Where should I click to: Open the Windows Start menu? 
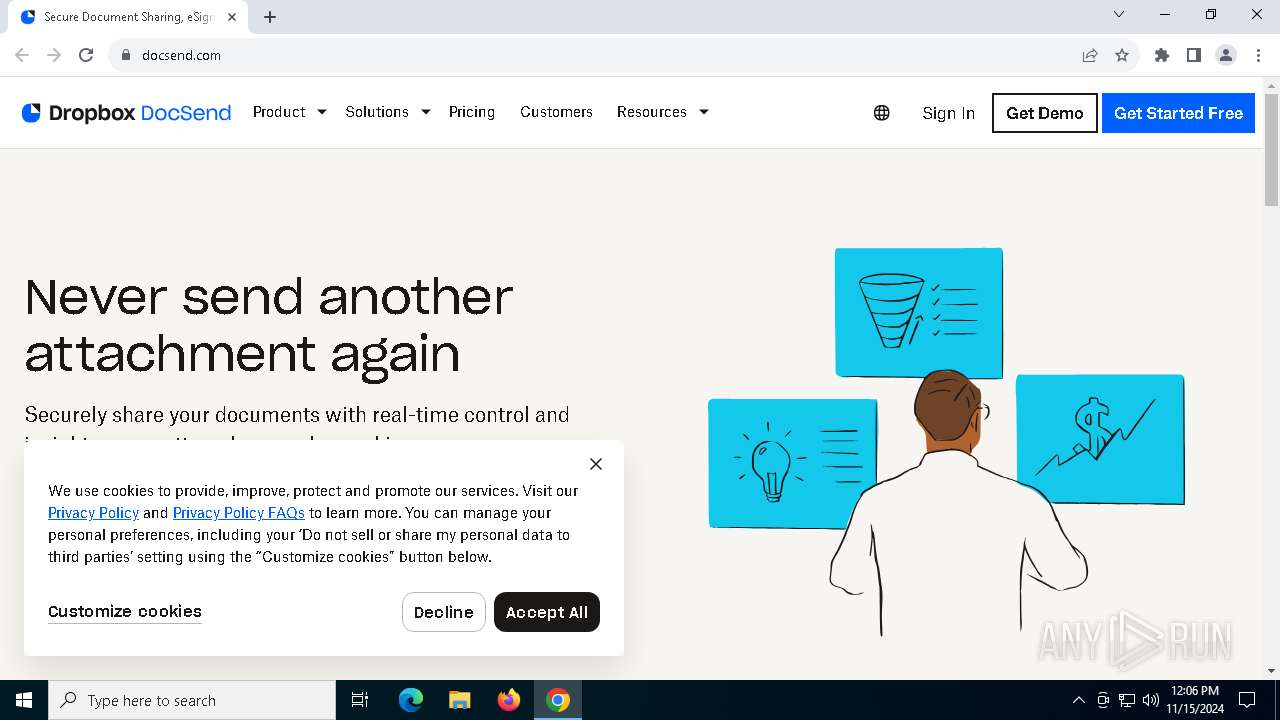click(24, 700)
